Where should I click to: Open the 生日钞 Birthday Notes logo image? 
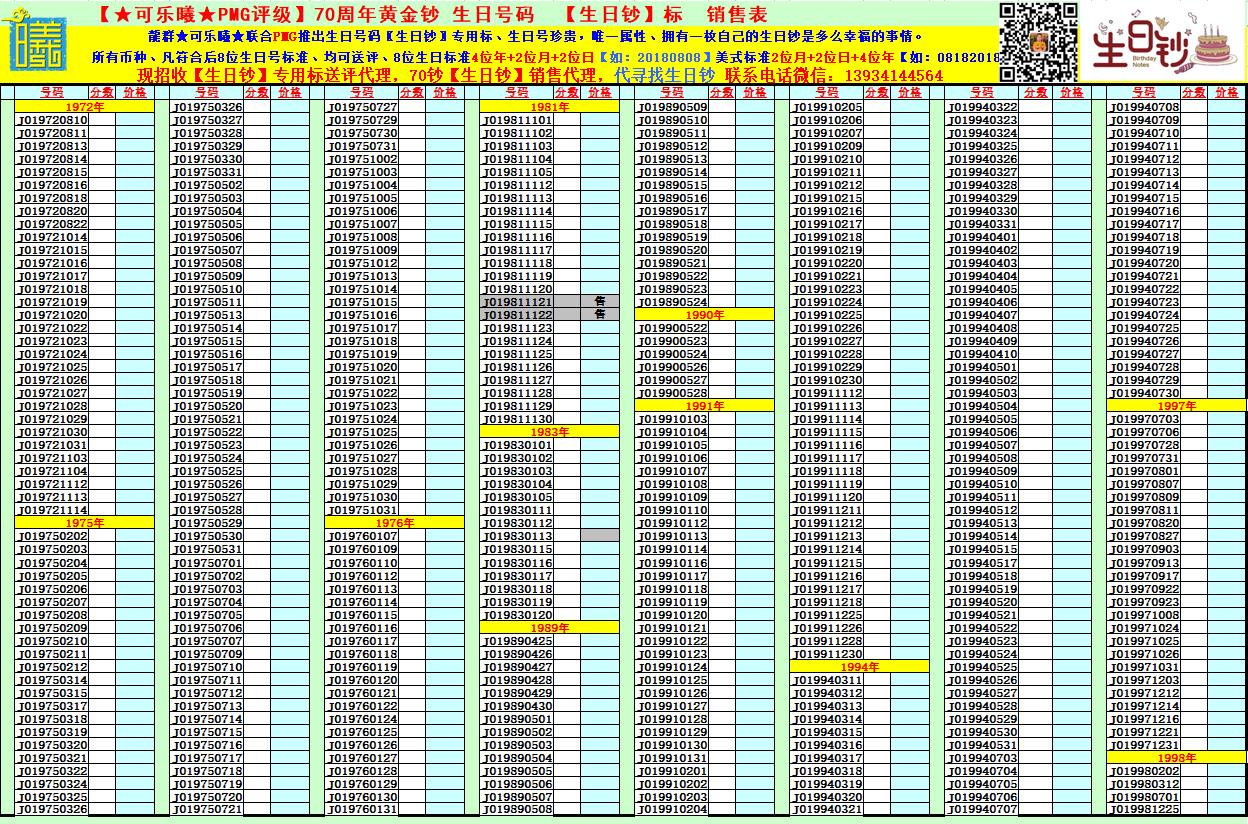[x=1165, y=42]
